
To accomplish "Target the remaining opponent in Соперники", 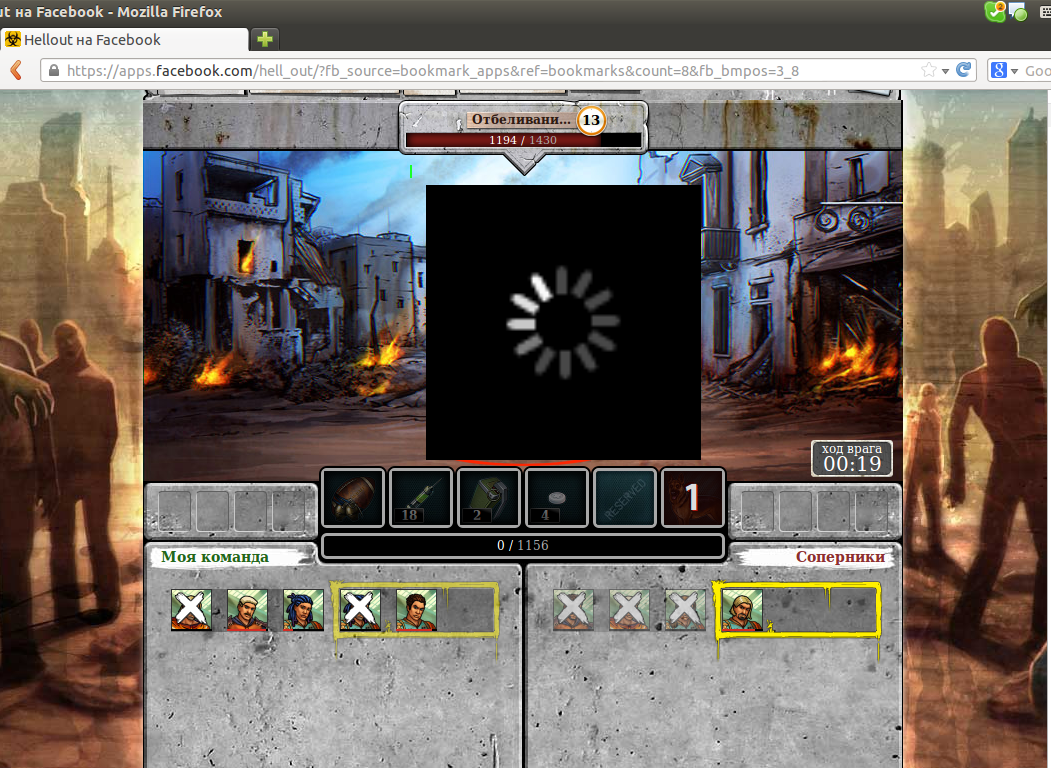I will coord(742,610).
